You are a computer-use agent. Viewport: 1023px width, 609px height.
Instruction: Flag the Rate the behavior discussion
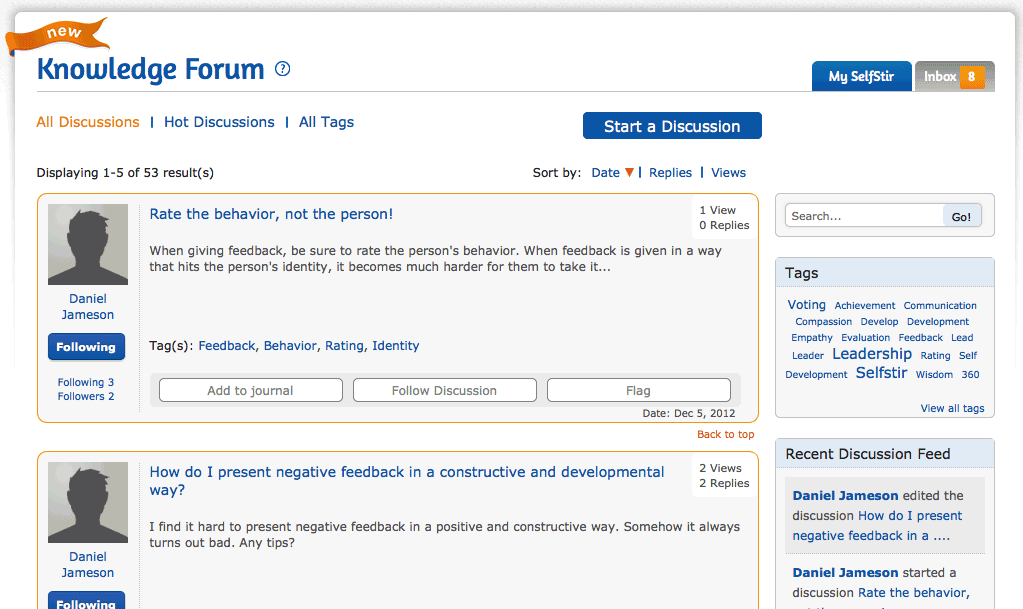coord(638,390)
